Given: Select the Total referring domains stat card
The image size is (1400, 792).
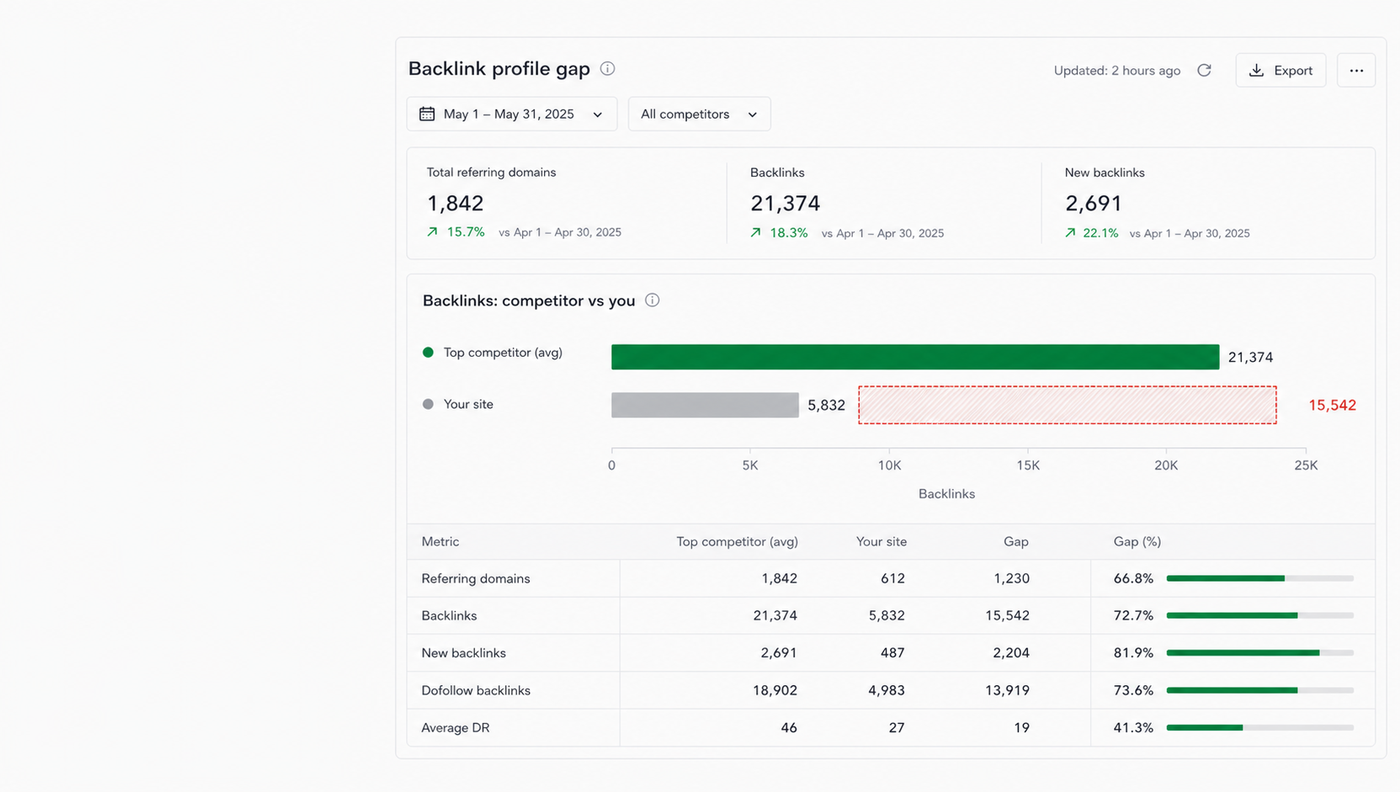Looking at the screenshot, I should tap(567, 204).
